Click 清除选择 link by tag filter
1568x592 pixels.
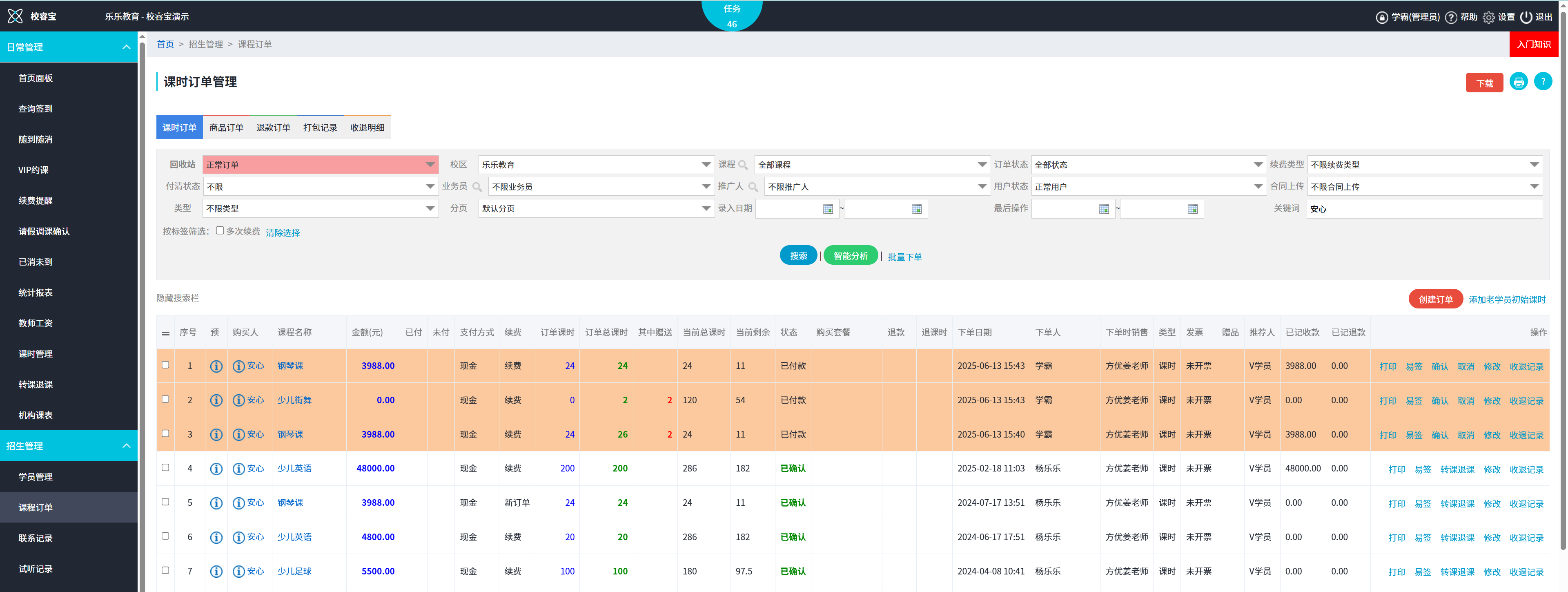pos(283,232)
